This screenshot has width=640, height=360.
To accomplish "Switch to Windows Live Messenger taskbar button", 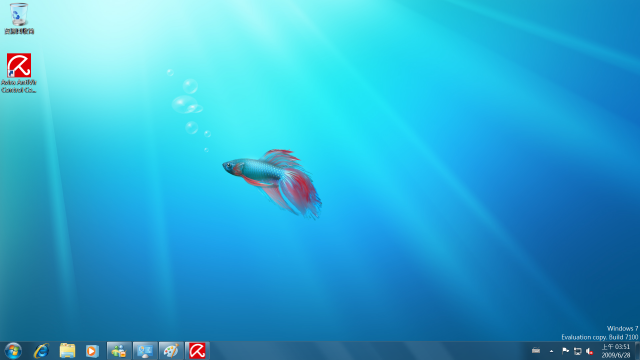I will click(119, 351).
